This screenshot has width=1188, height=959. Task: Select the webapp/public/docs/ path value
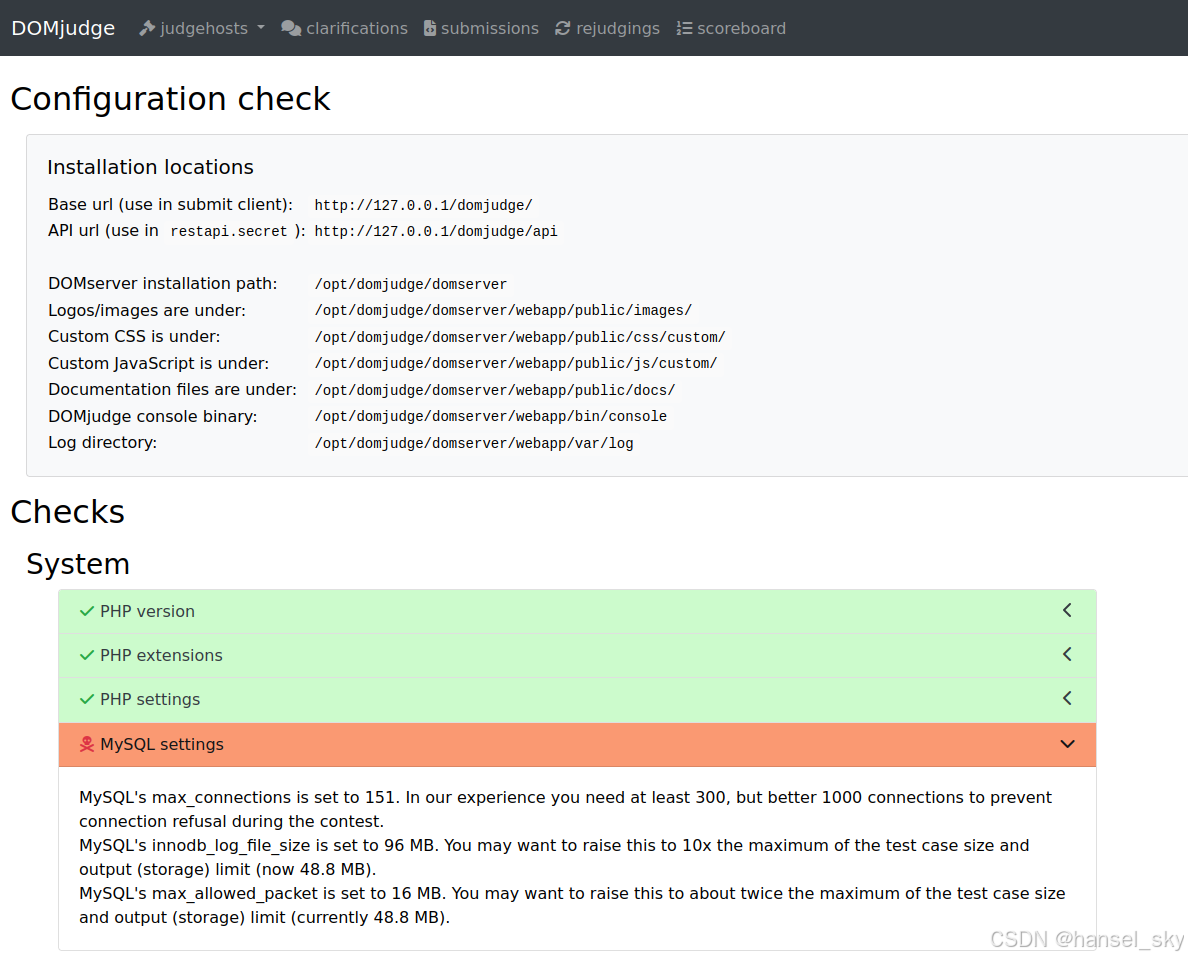tap(495, 390)
